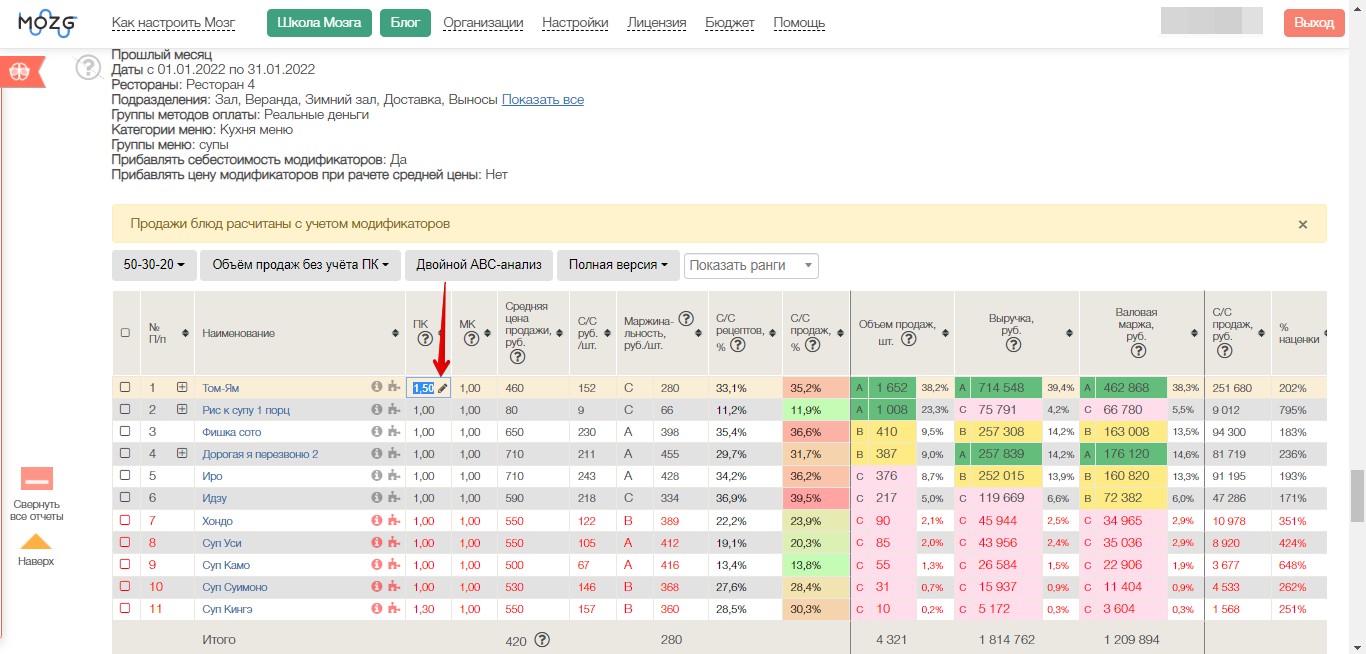Click the help icon under the МК column header

point(470,340)
